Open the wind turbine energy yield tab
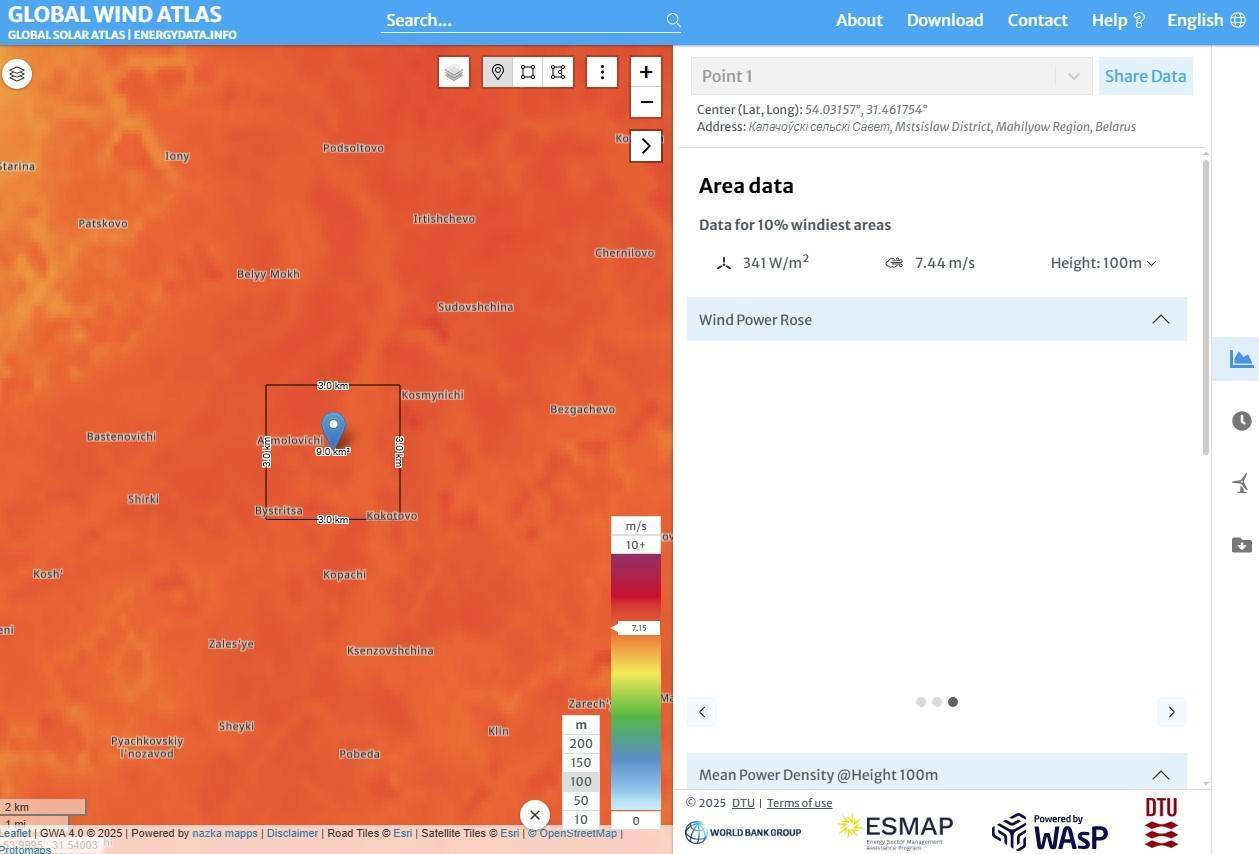The width and height of the screenshot is (1259, 854). [x=1241, y=484]
